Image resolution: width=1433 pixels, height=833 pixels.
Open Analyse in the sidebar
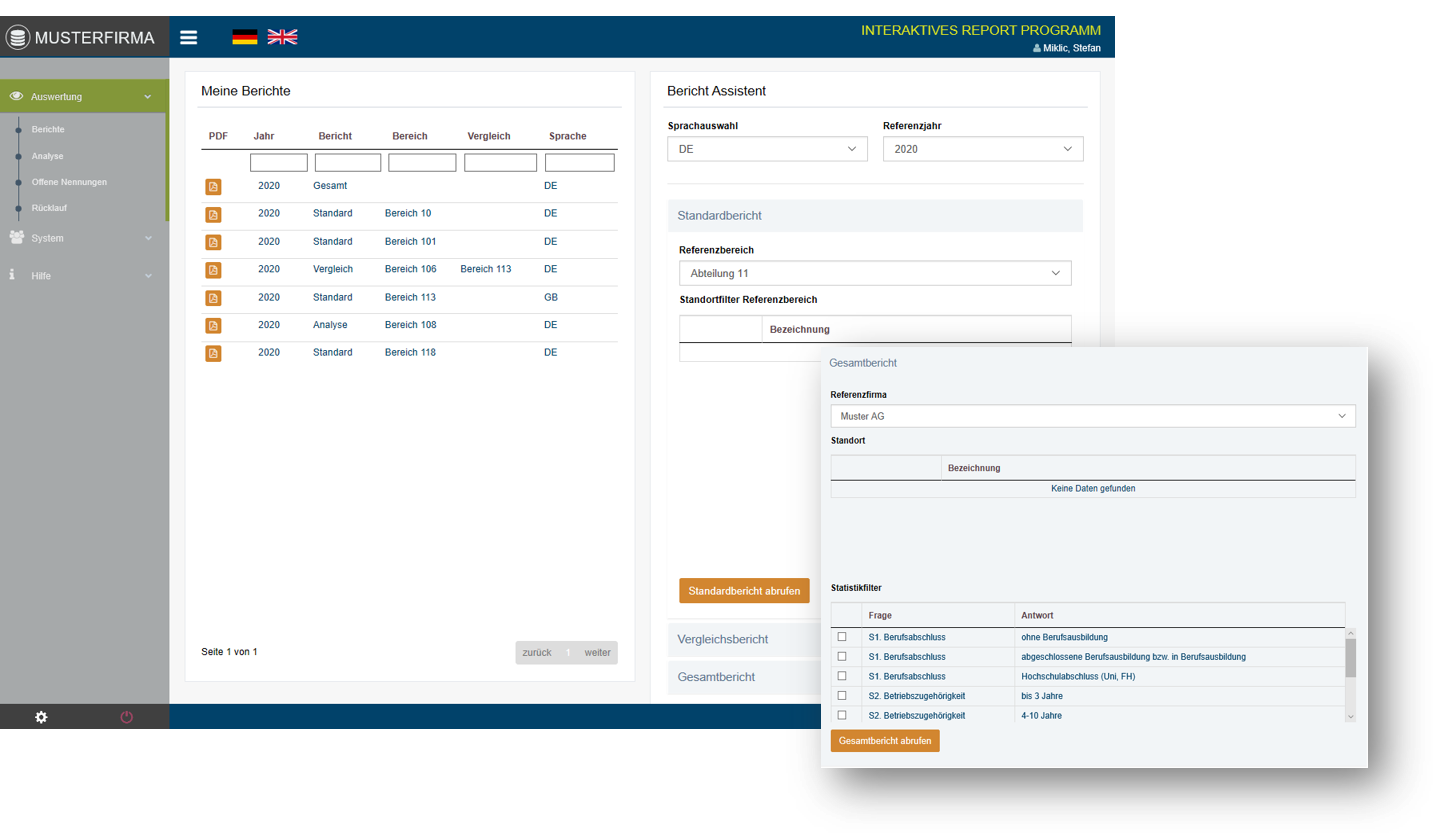point(47,156)
